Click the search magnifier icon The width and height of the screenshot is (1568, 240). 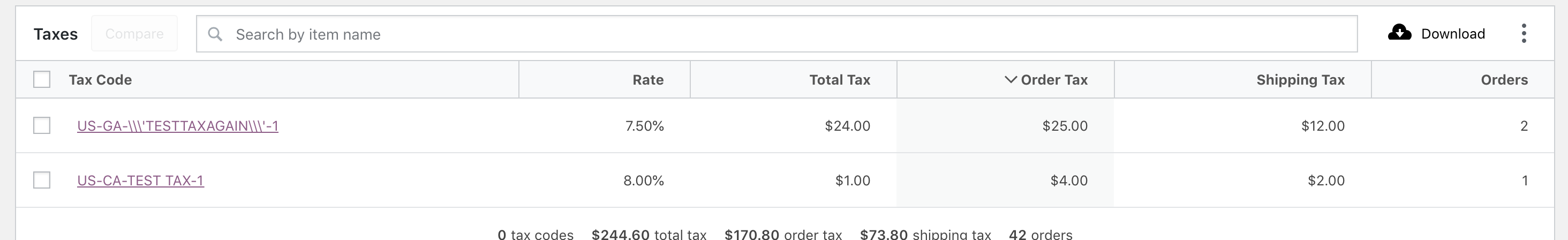[215, 34]
